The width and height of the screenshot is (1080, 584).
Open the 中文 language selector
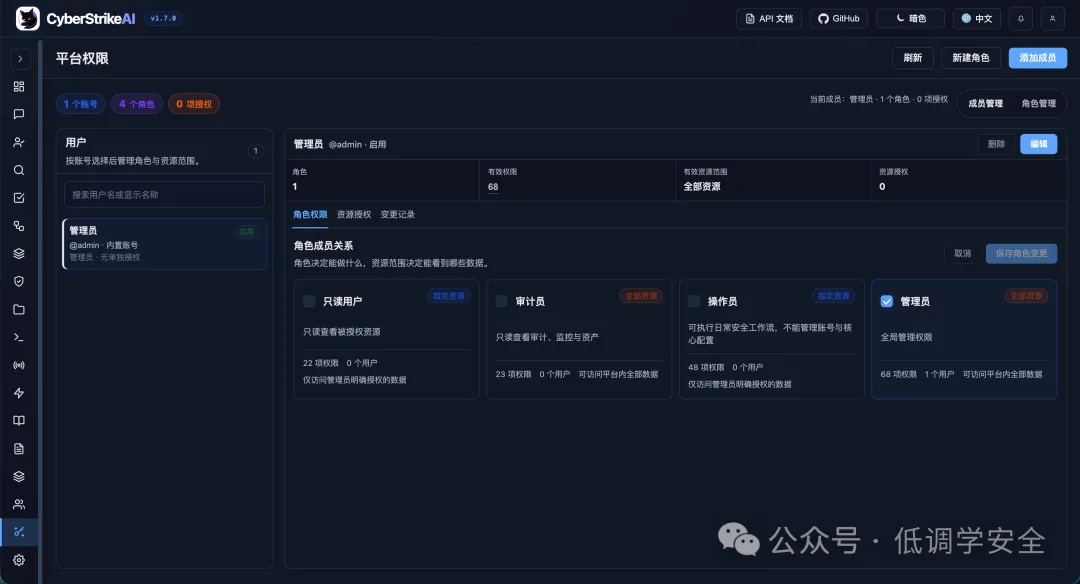[977, 19]
